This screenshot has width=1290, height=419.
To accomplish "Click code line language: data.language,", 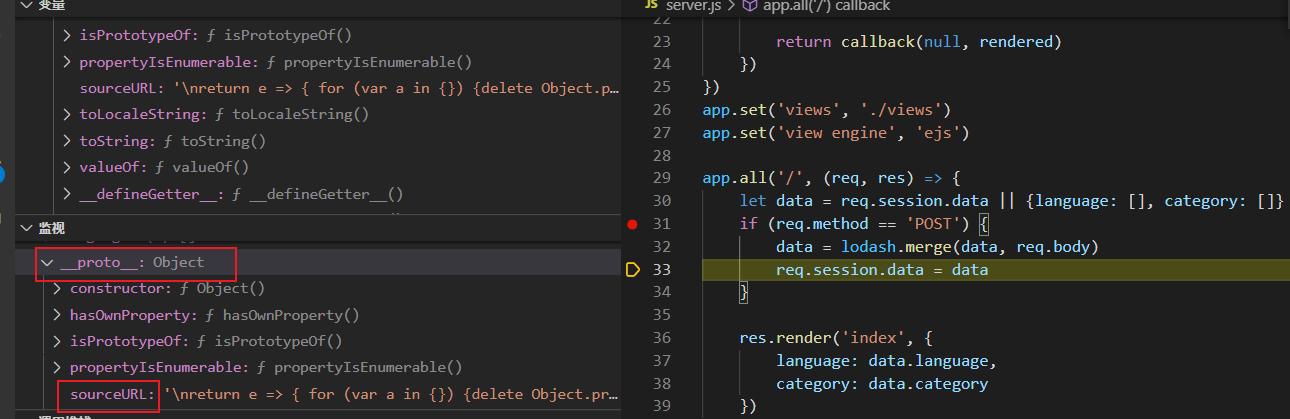I will pyautogui.click(x=886, y=361).
